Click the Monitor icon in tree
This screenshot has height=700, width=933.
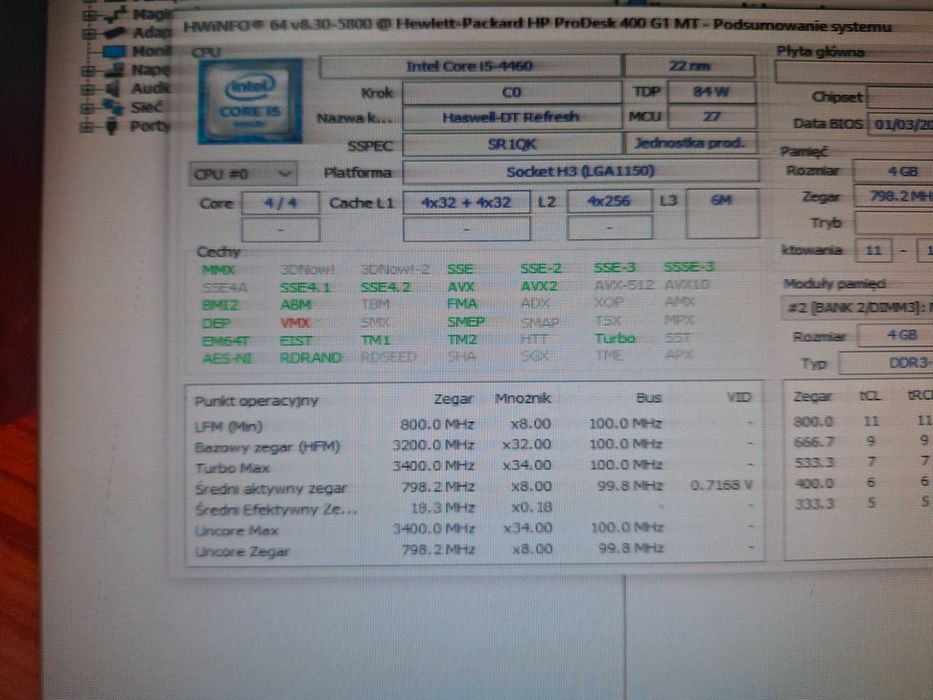[114, 52]
